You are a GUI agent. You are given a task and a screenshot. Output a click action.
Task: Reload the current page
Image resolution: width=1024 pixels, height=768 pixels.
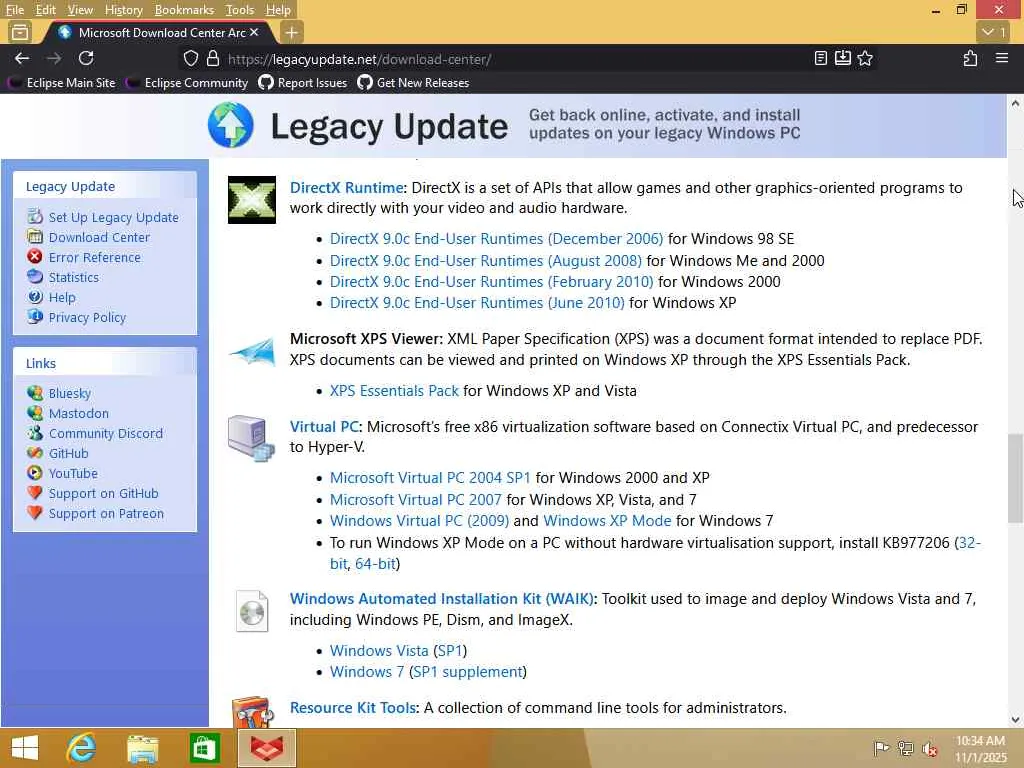point(86,58)
